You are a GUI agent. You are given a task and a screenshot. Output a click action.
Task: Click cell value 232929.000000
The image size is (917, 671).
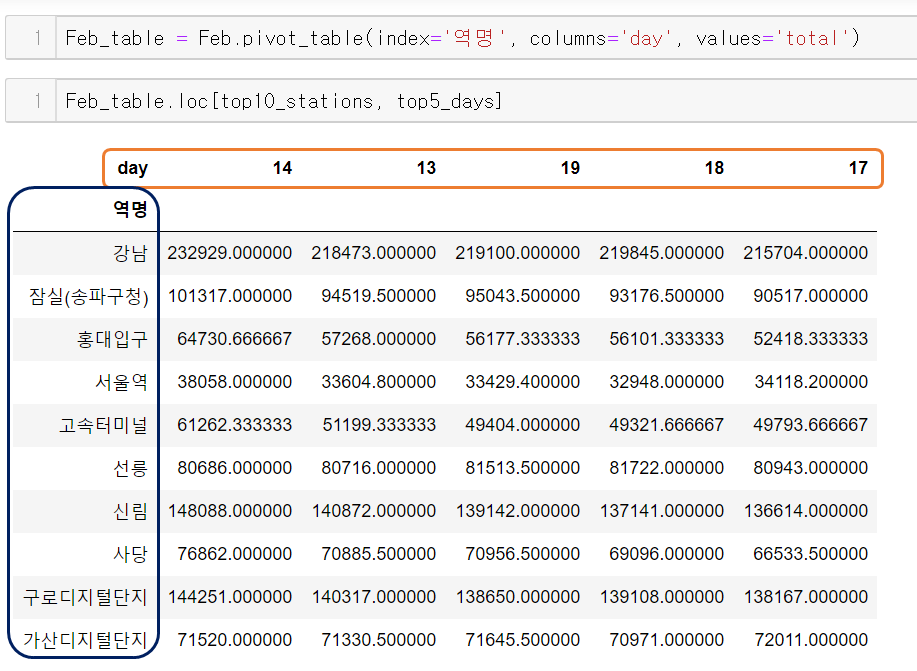pos(230,253)
